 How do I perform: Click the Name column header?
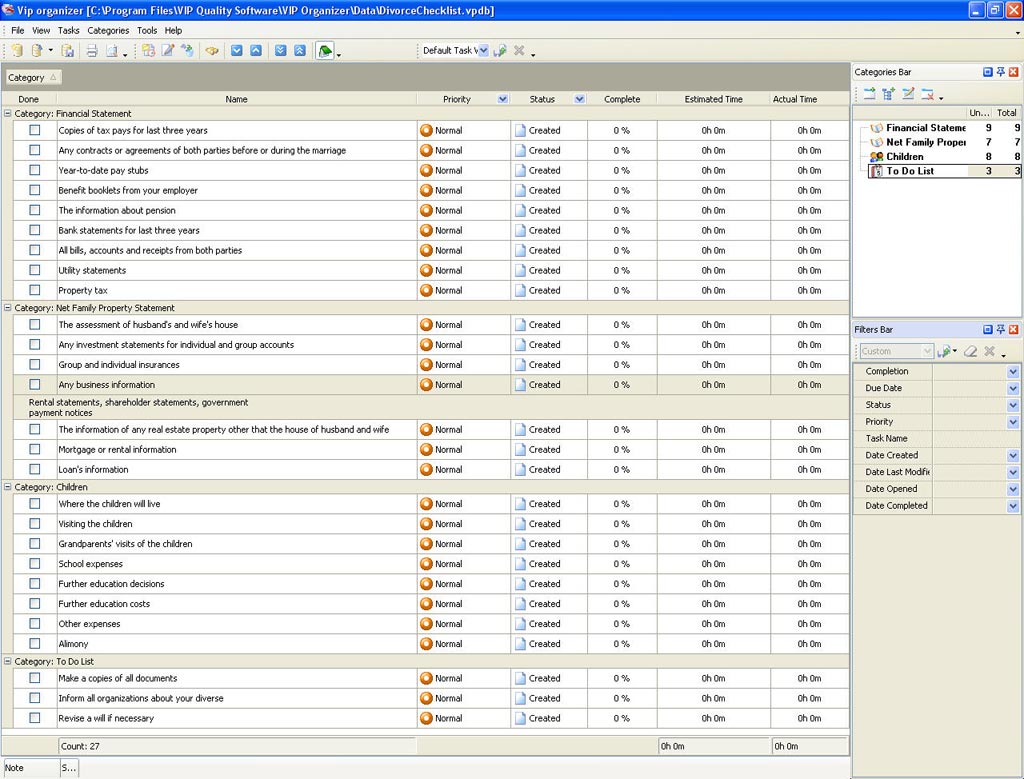pyautogui.click(x=236, y=99)
